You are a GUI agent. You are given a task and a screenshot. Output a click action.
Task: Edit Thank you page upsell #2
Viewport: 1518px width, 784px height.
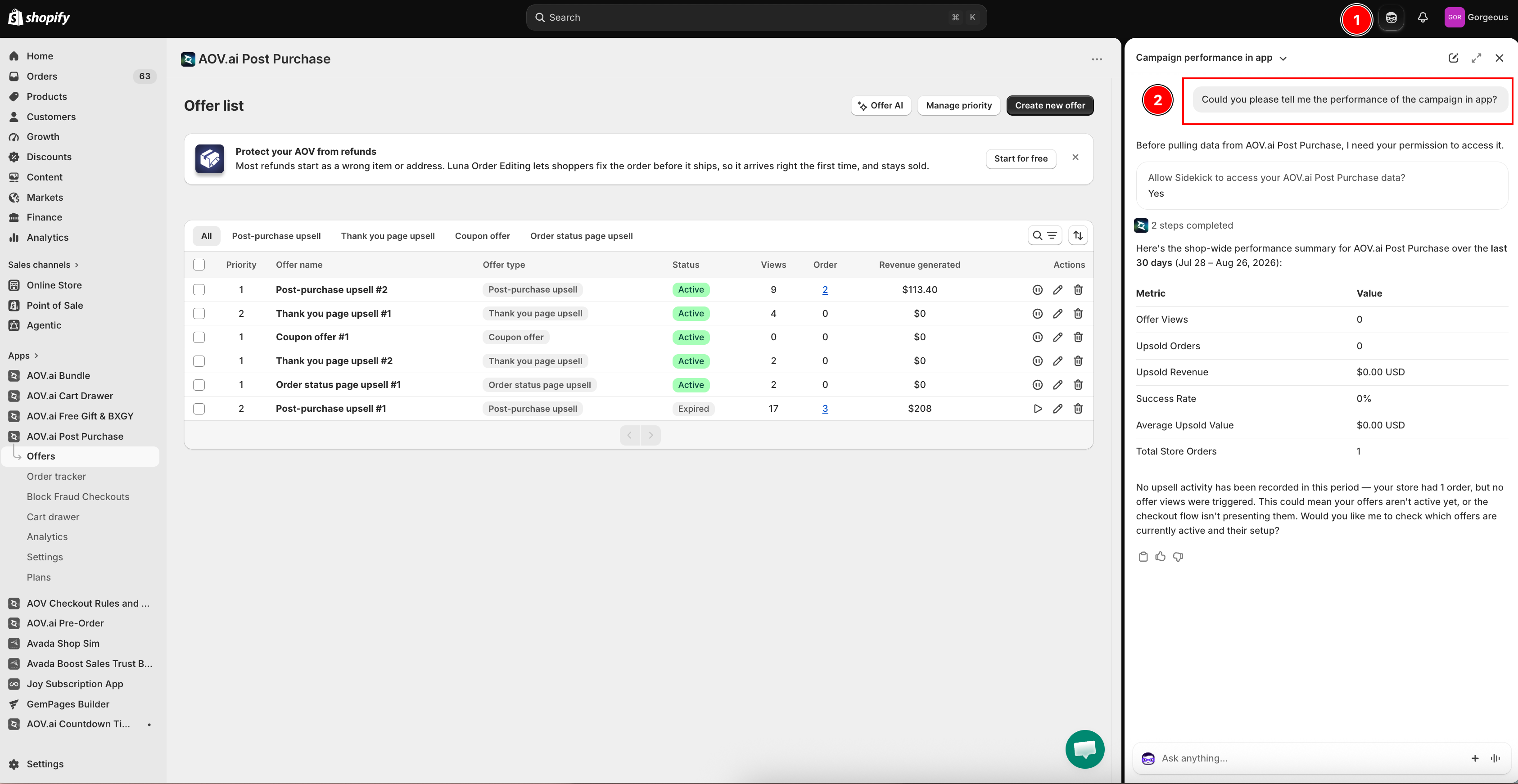1058,361
